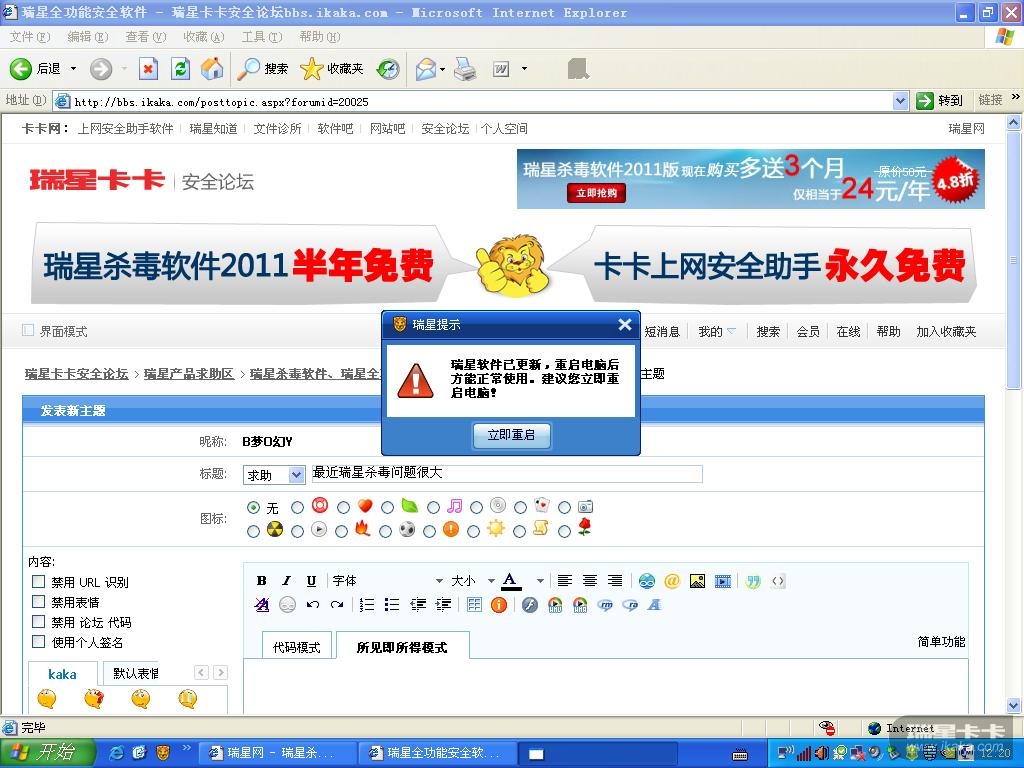Expand the font color dropdown arrow
This screenshot has width=1024, height=768.
click(x=540, y=581)
